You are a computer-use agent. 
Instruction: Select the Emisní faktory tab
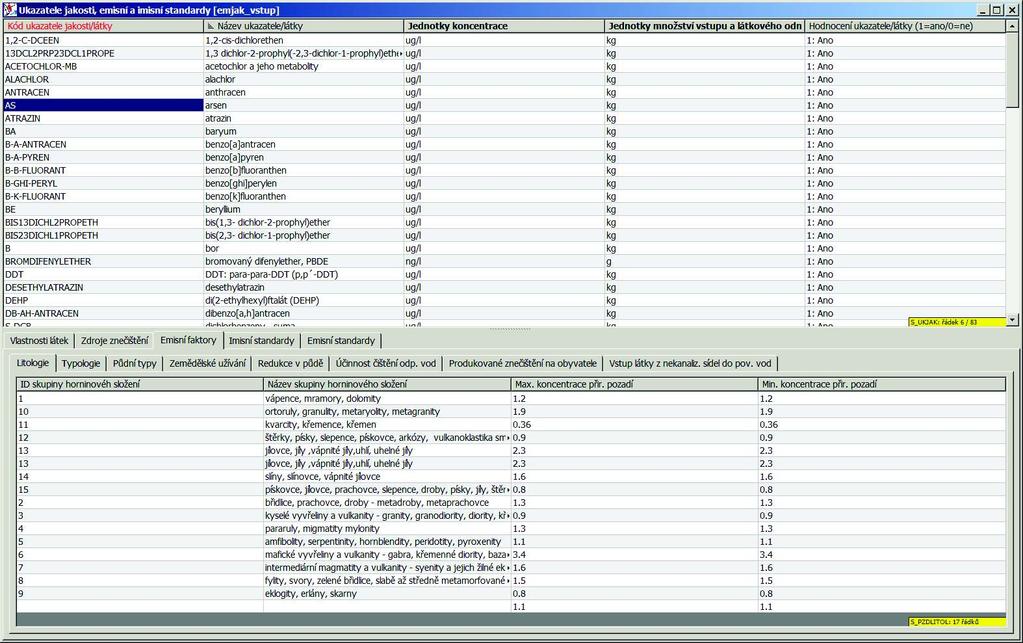[189, 340]
